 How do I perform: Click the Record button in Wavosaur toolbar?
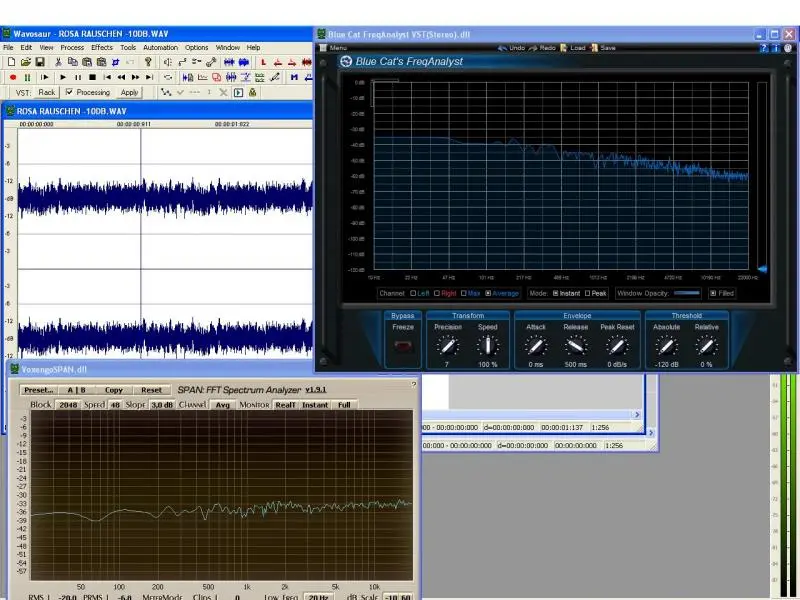[12, 77]
